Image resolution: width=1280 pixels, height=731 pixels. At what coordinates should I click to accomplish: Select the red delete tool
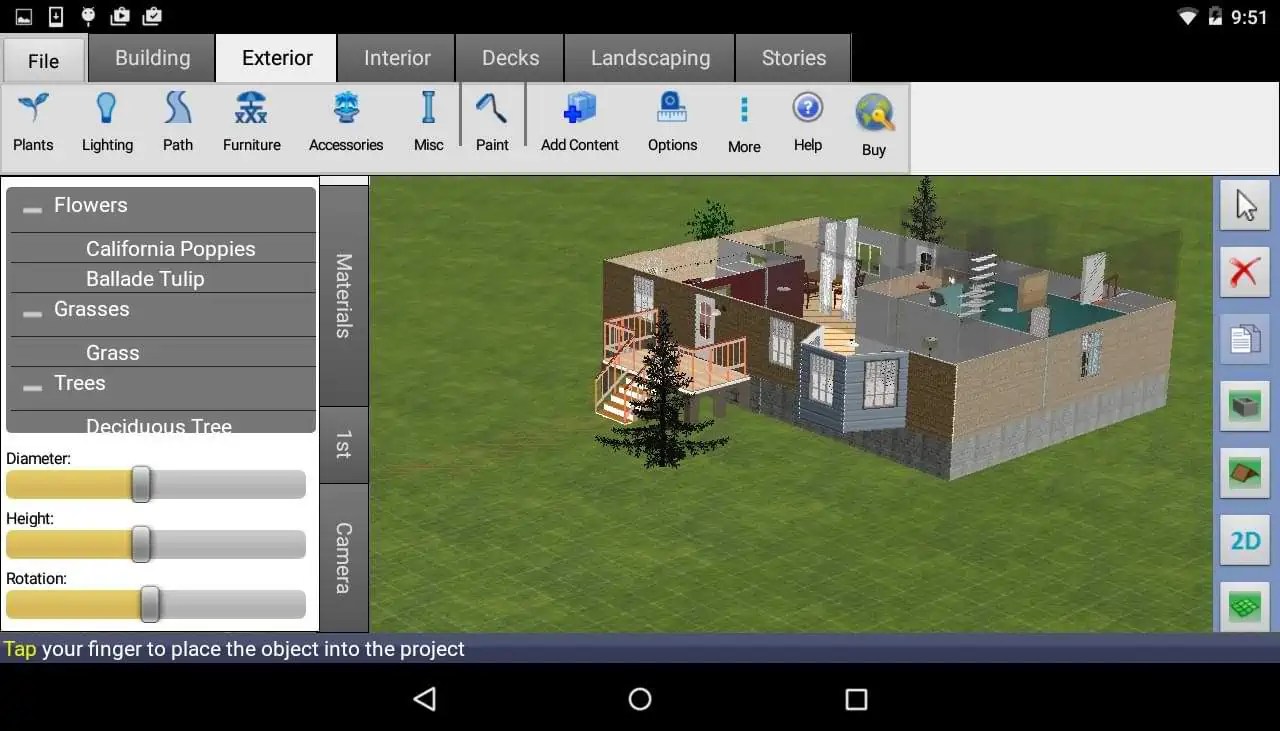[x=1244, y=272]
